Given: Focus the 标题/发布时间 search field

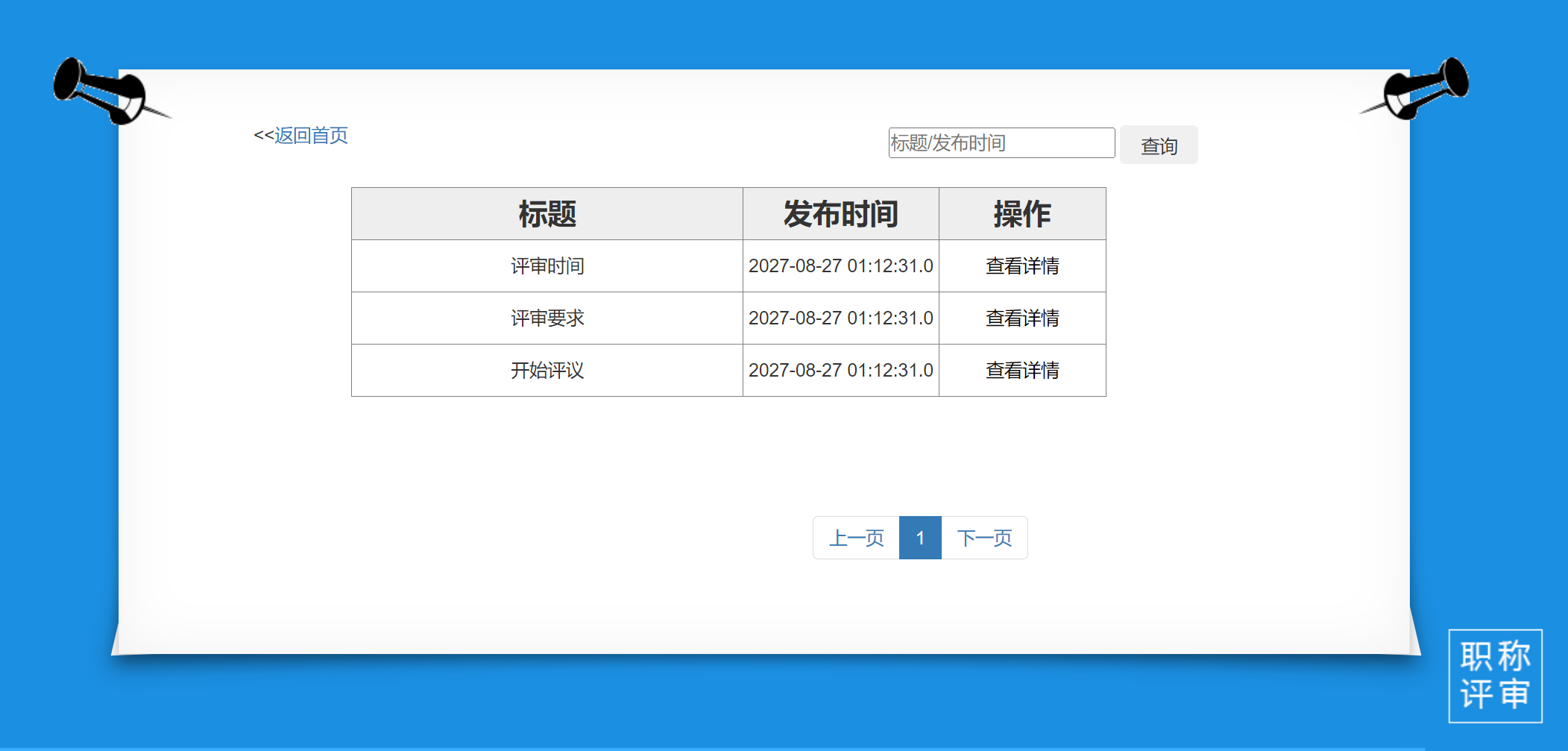Looking at the screenshot, I should [x=1001, y=143].
